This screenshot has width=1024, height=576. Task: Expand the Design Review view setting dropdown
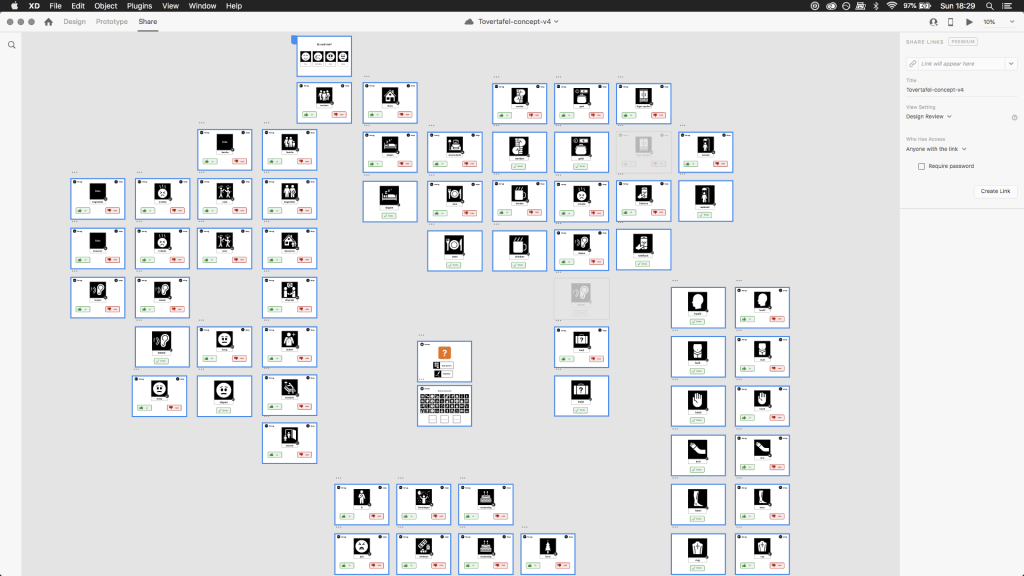coord(929,116)
